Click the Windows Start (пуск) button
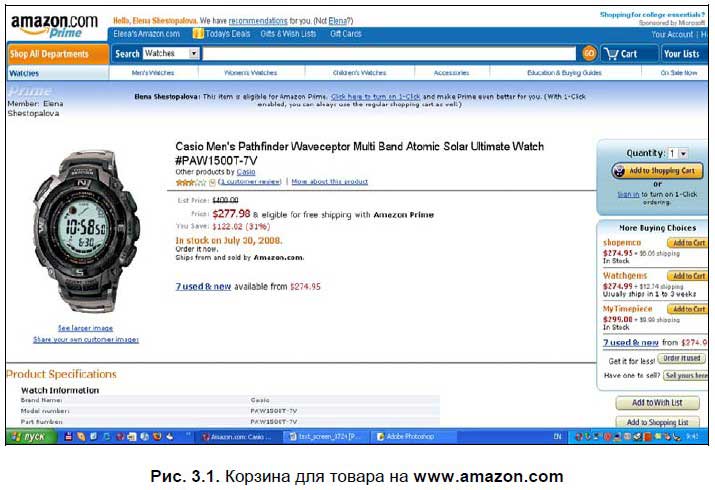Image resolution: width=715 pixels, height=490 pixels. [31, 437]
